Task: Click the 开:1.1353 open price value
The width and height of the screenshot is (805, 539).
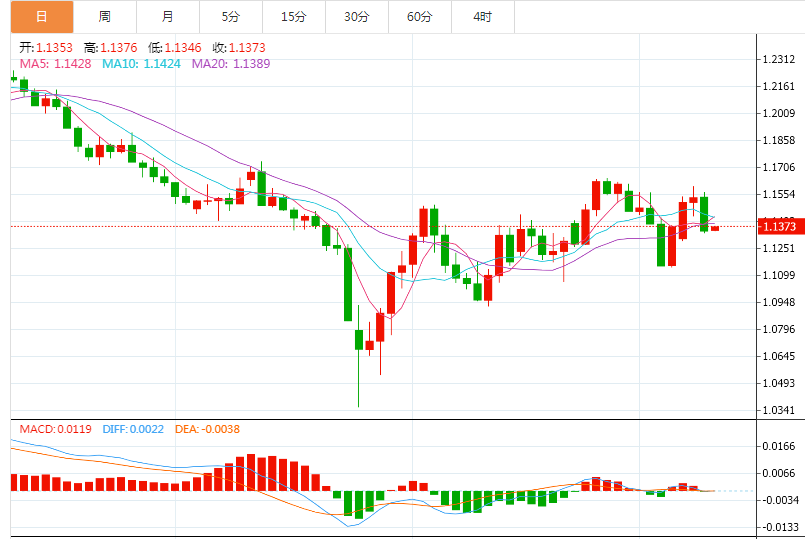Action: pyautogui.click(x=46, y=48)
